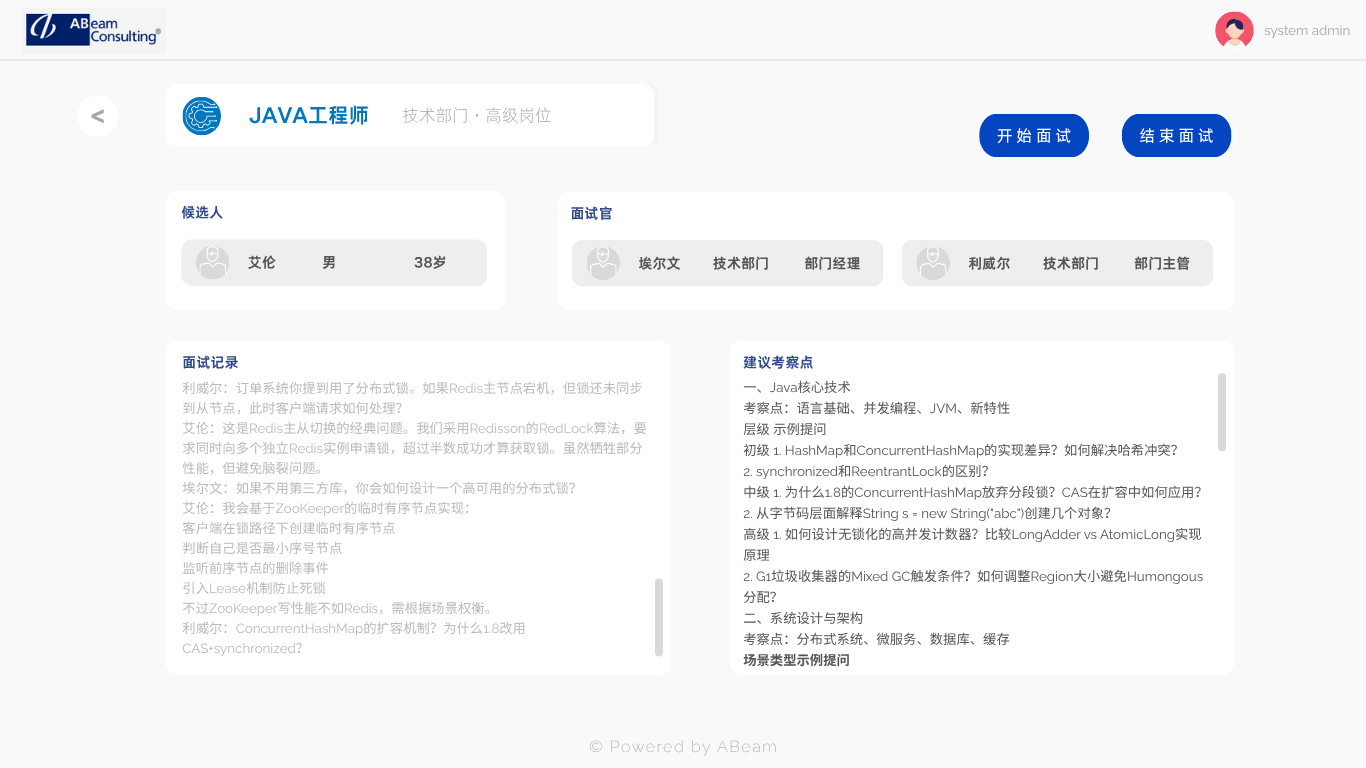Click the G1垃圾收集器 Mixed GC question

click(973, 586)
